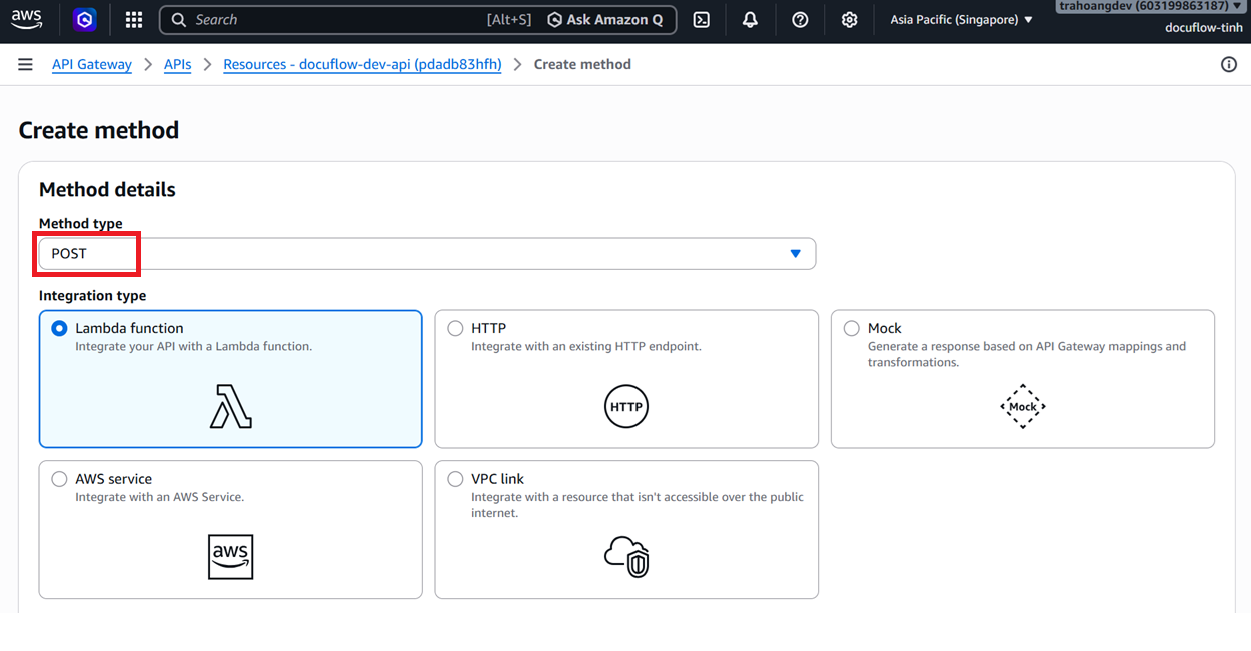Go to APIs breadcrumb
Viewport: 1251px width, 651px height.
click(177, 64)
